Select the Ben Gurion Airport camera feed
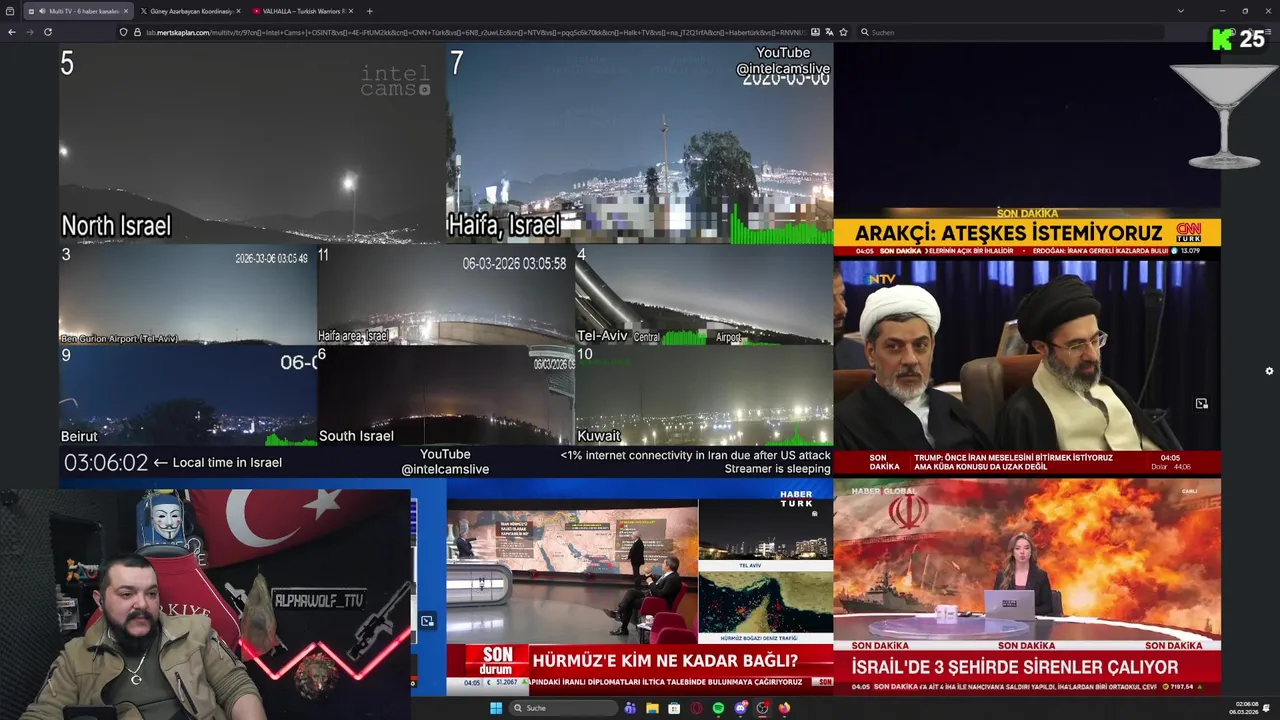The image size is (1280, 720). (188, 295)
